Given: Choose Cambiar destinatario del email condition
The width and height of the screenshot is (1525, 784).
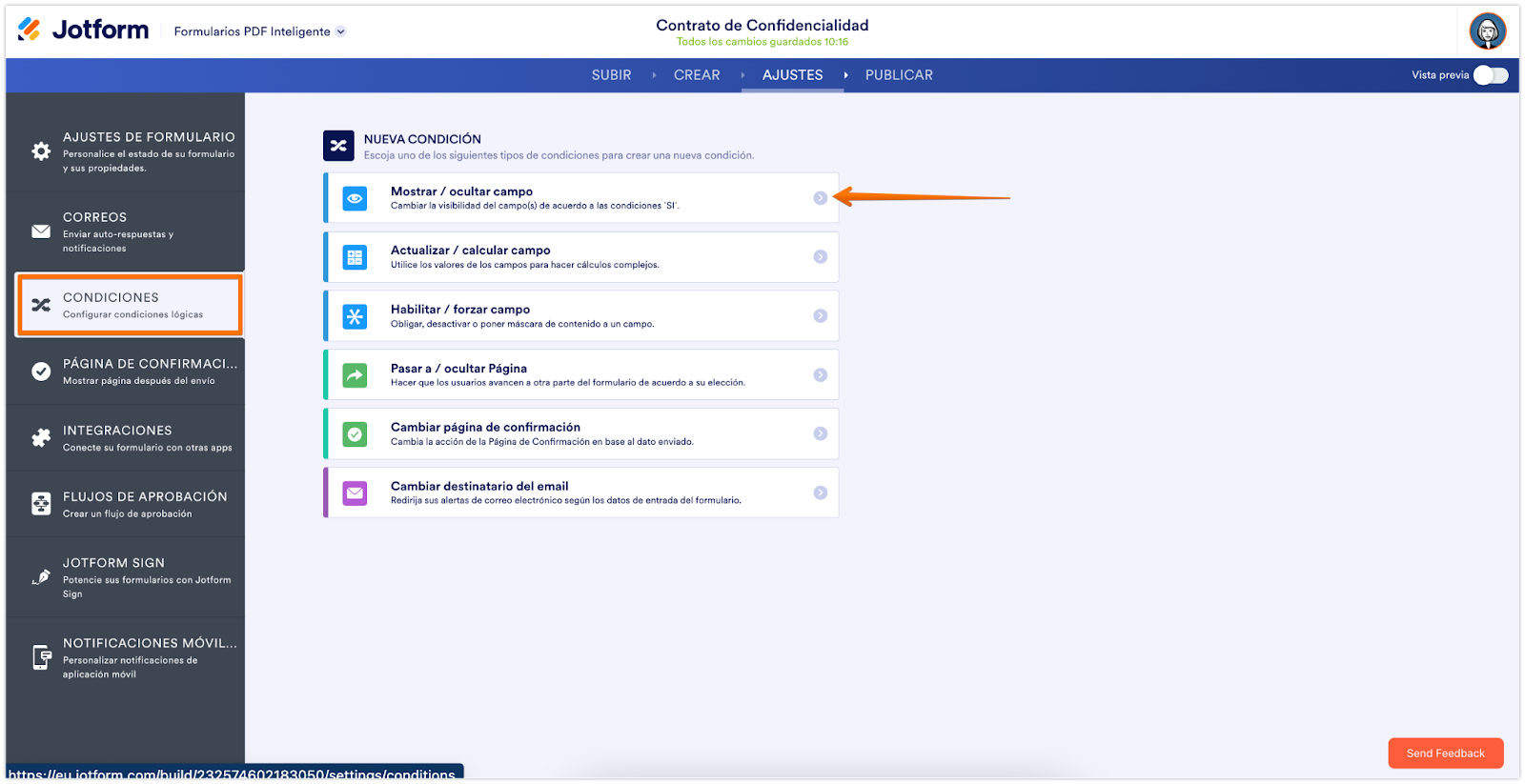Looking at the screenshot, I should 581,493.
